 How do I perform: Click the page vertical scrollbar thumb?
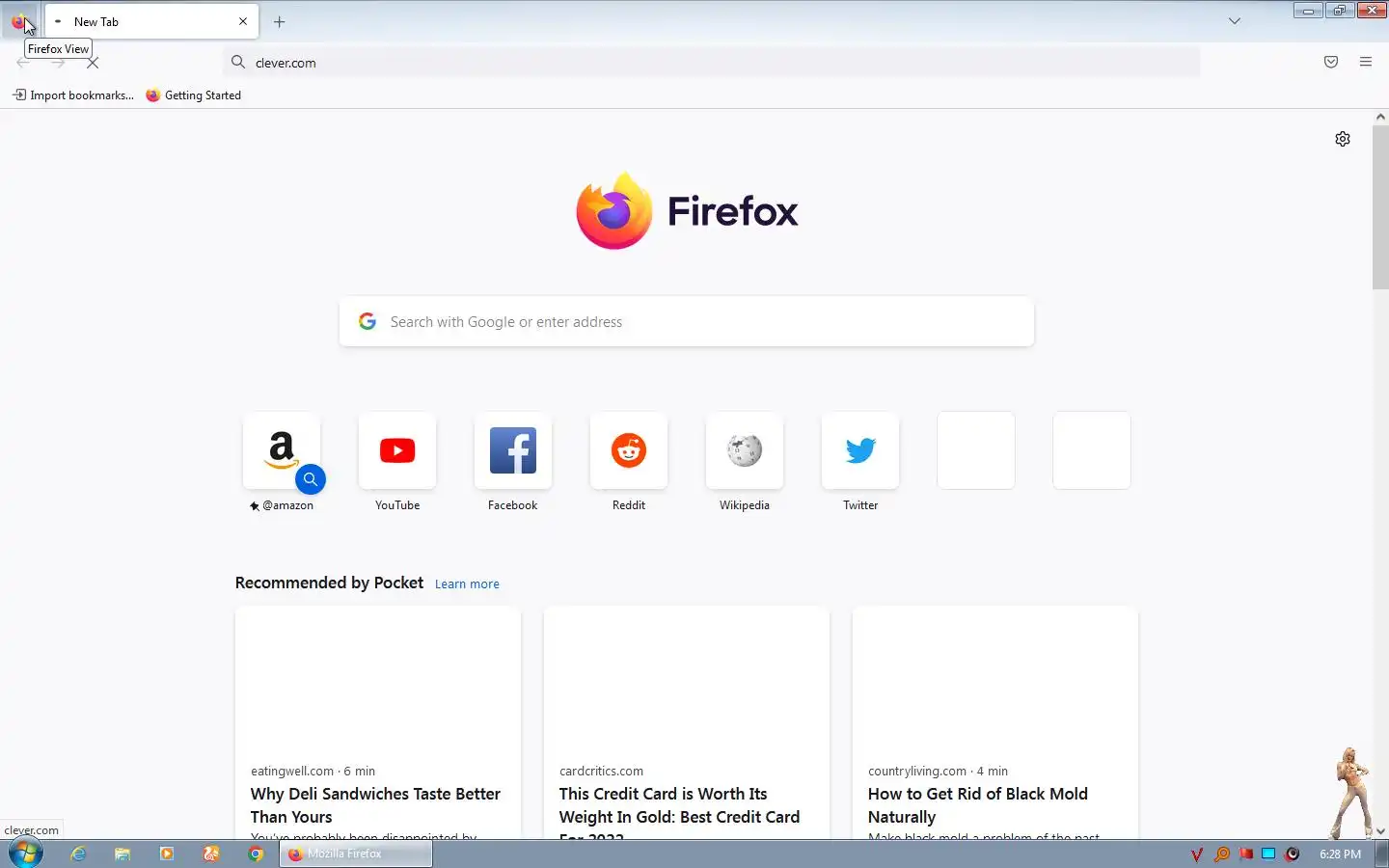(x=1380, y=206)
